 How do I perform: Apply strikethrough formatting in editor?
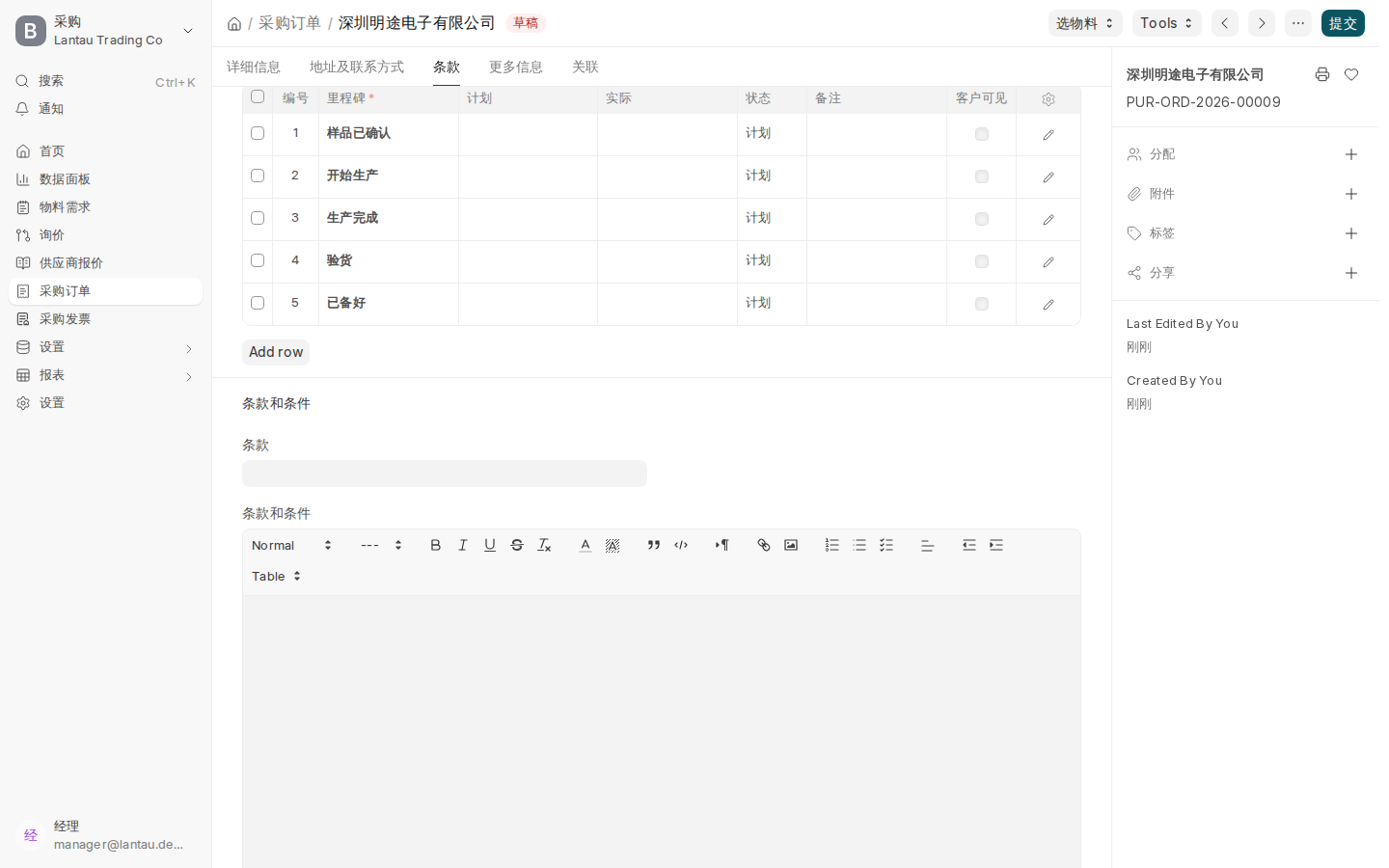(517, 545)
